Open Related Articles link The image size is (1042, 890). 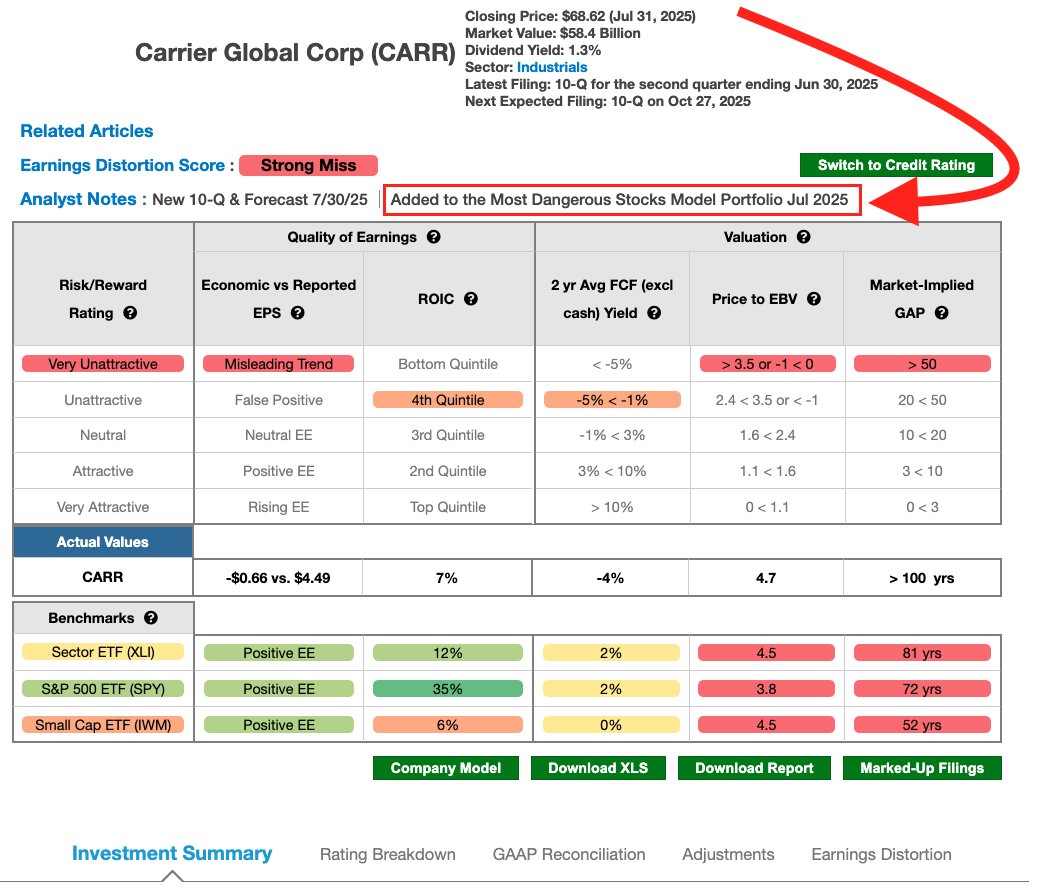(x=86, y=131)
